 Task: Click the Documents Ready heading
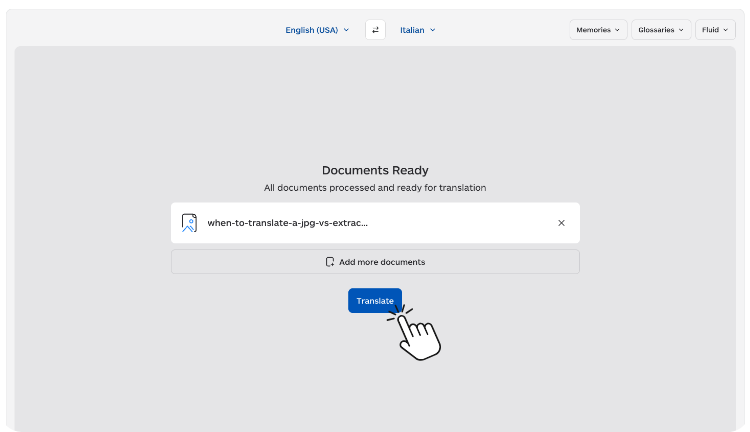tap(375, 170)
